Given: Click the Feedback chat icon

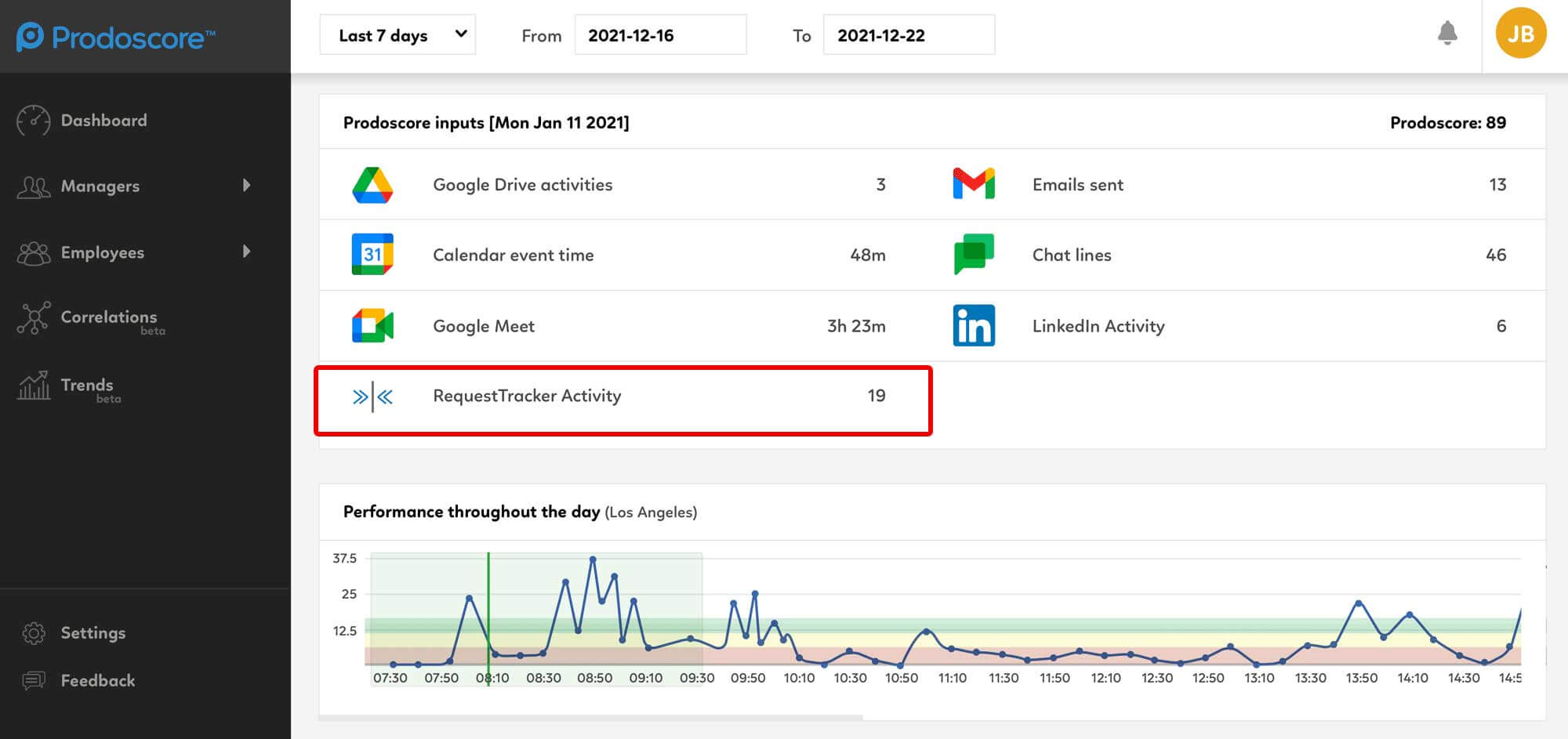Looking at the screenshot, I should [34, 680].
